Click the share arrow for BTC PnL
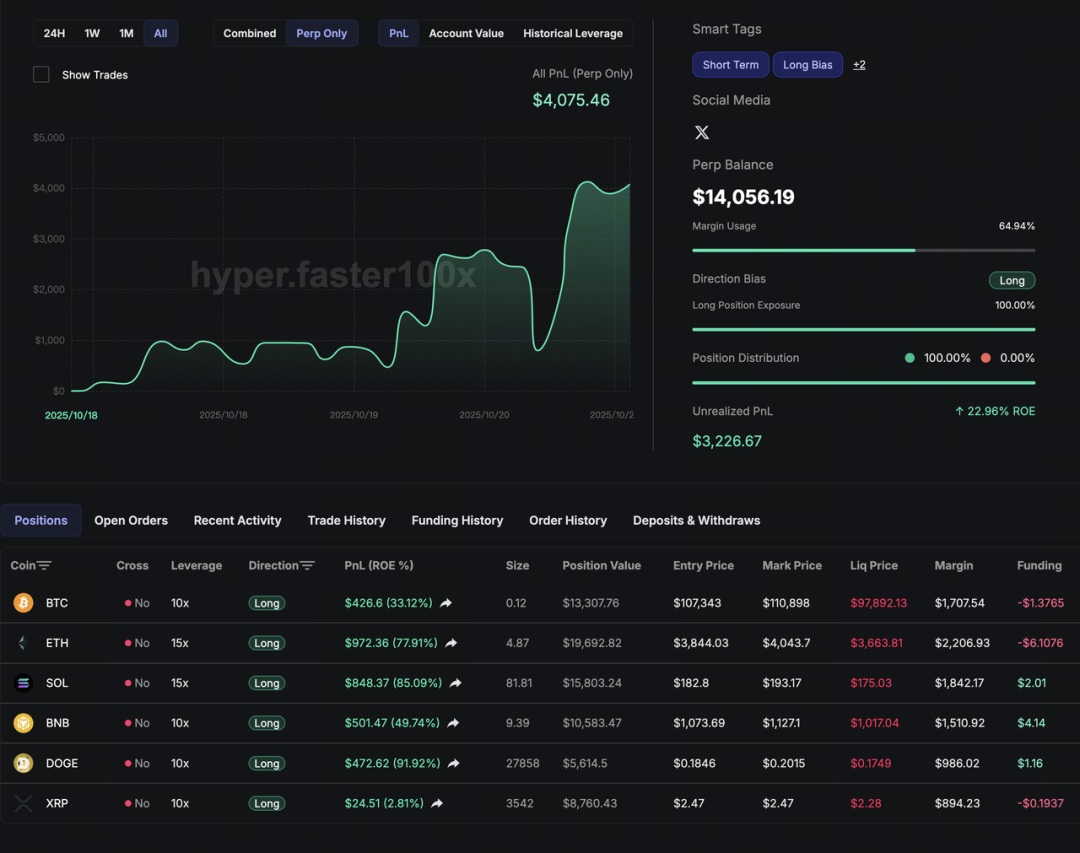This screenshot has height=853, width=1080. coord(446,603)
